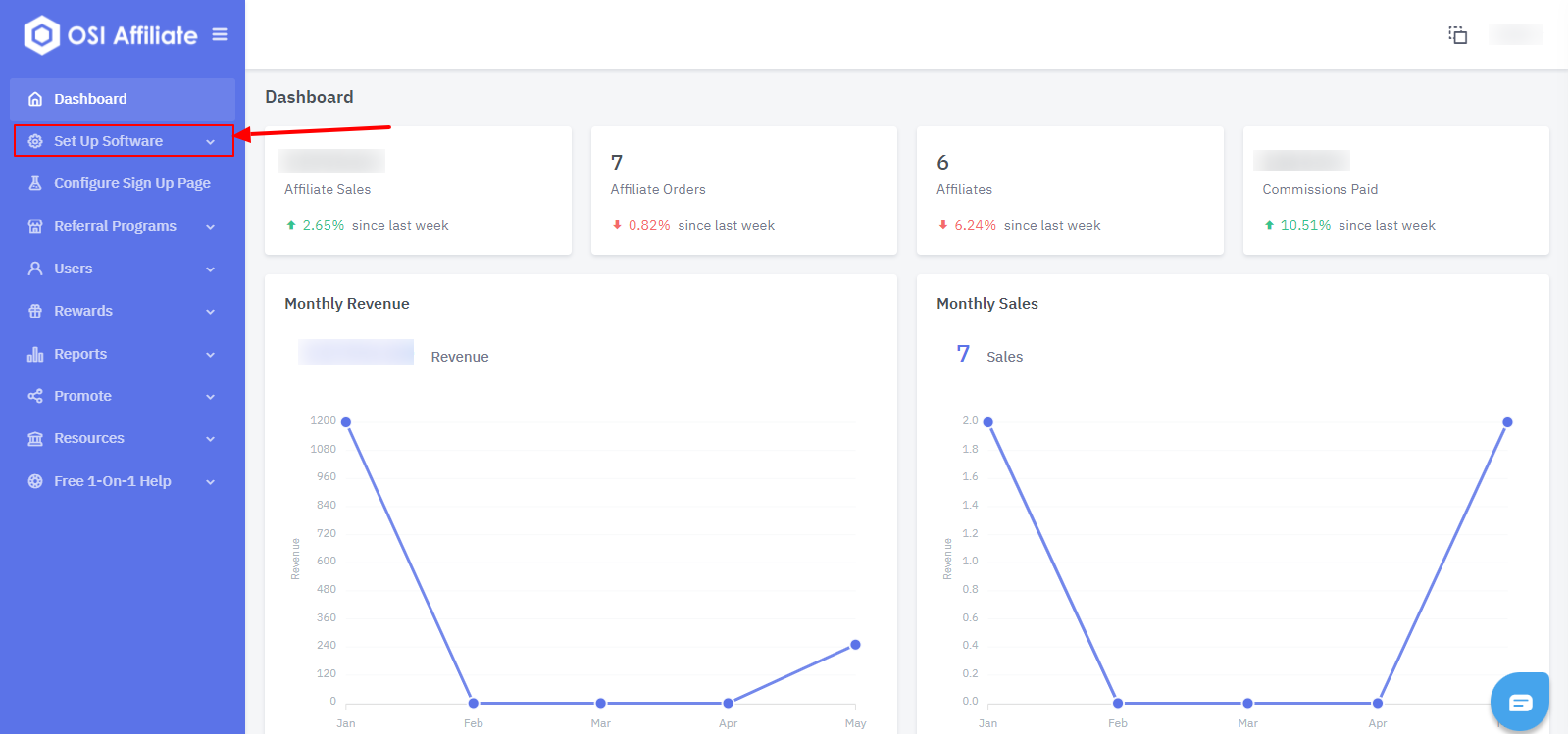Open the Reports menu label
This screenshot has height=734, width=1568.
(x=80, y=354)
